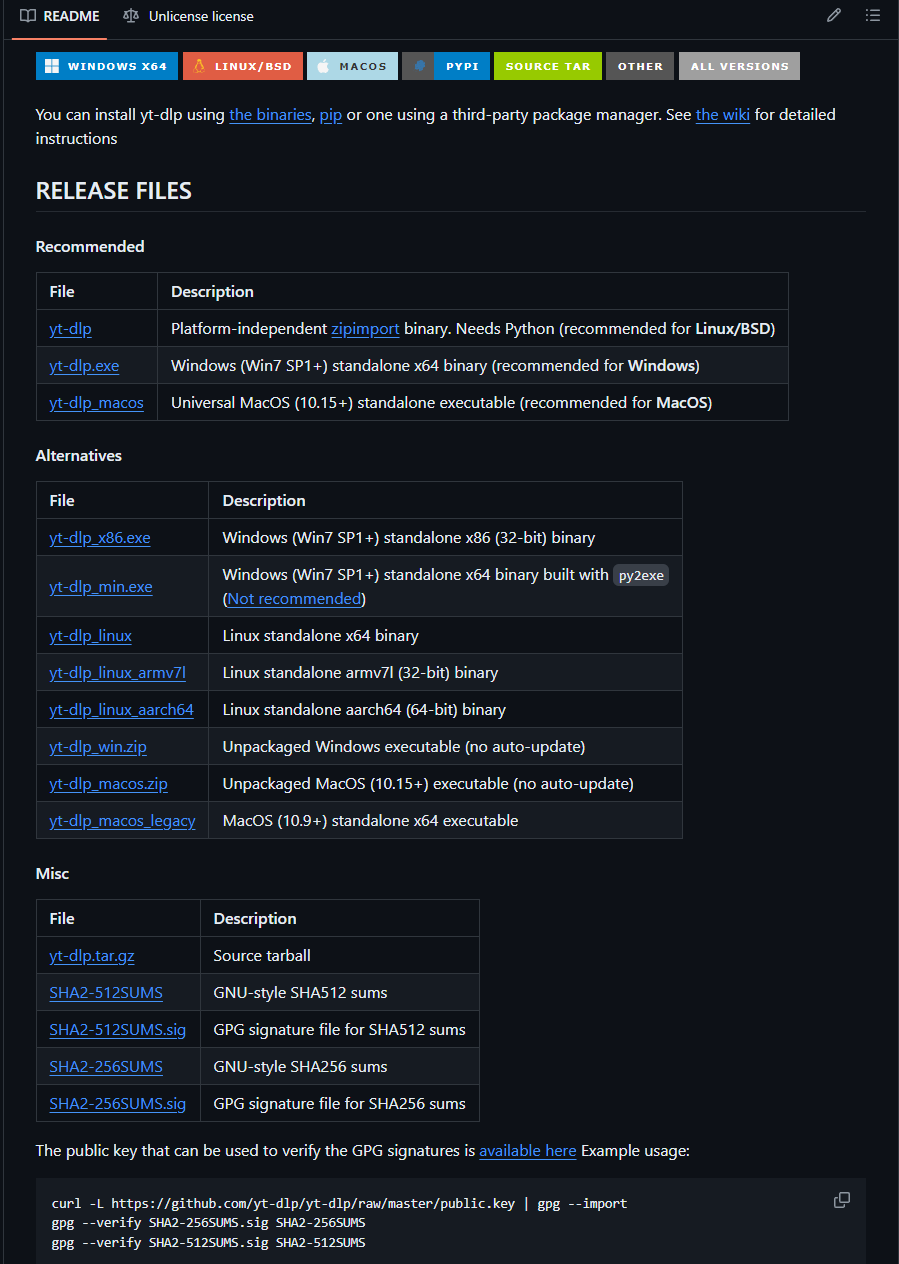Select the Linux/BSD install badge
The height and width of the screenshot is (1264, 899).
[x=242, y=65]
